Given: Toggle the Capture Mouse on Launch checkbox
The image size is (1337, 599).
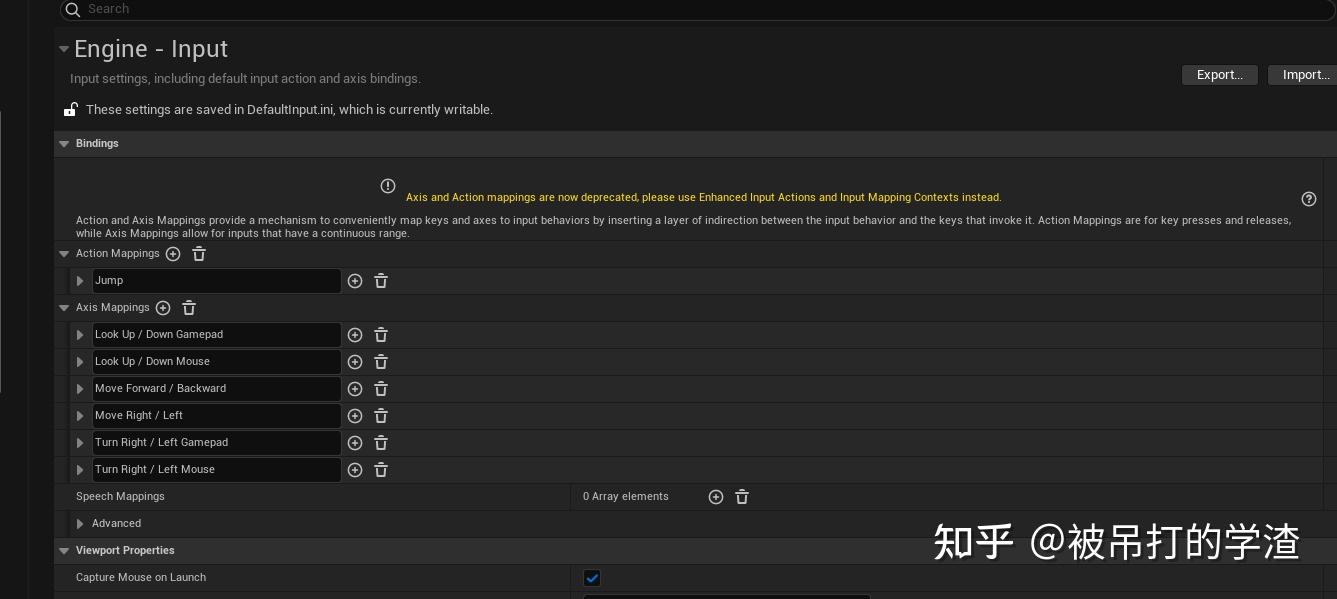Looking at the screenshot, I should [x=592, y=578].
